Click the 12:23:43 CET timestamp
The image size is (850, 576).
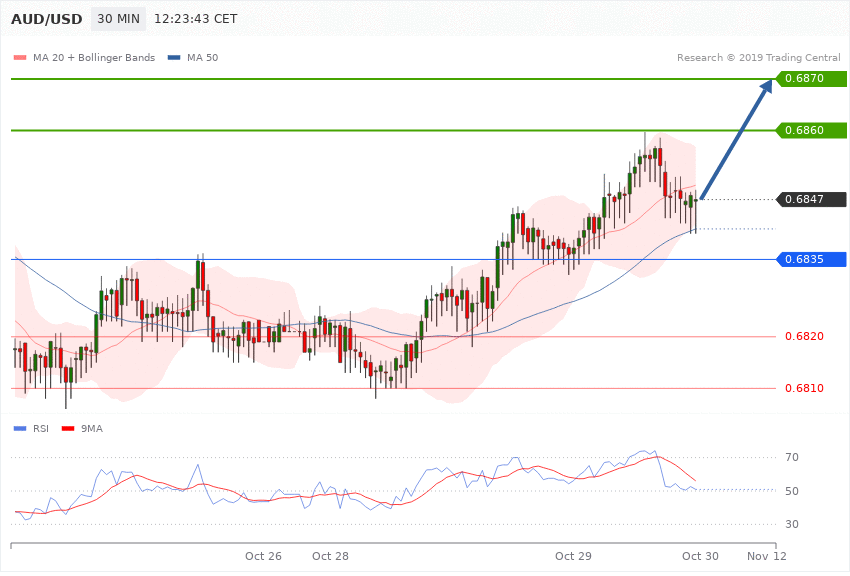pos(196,19)
